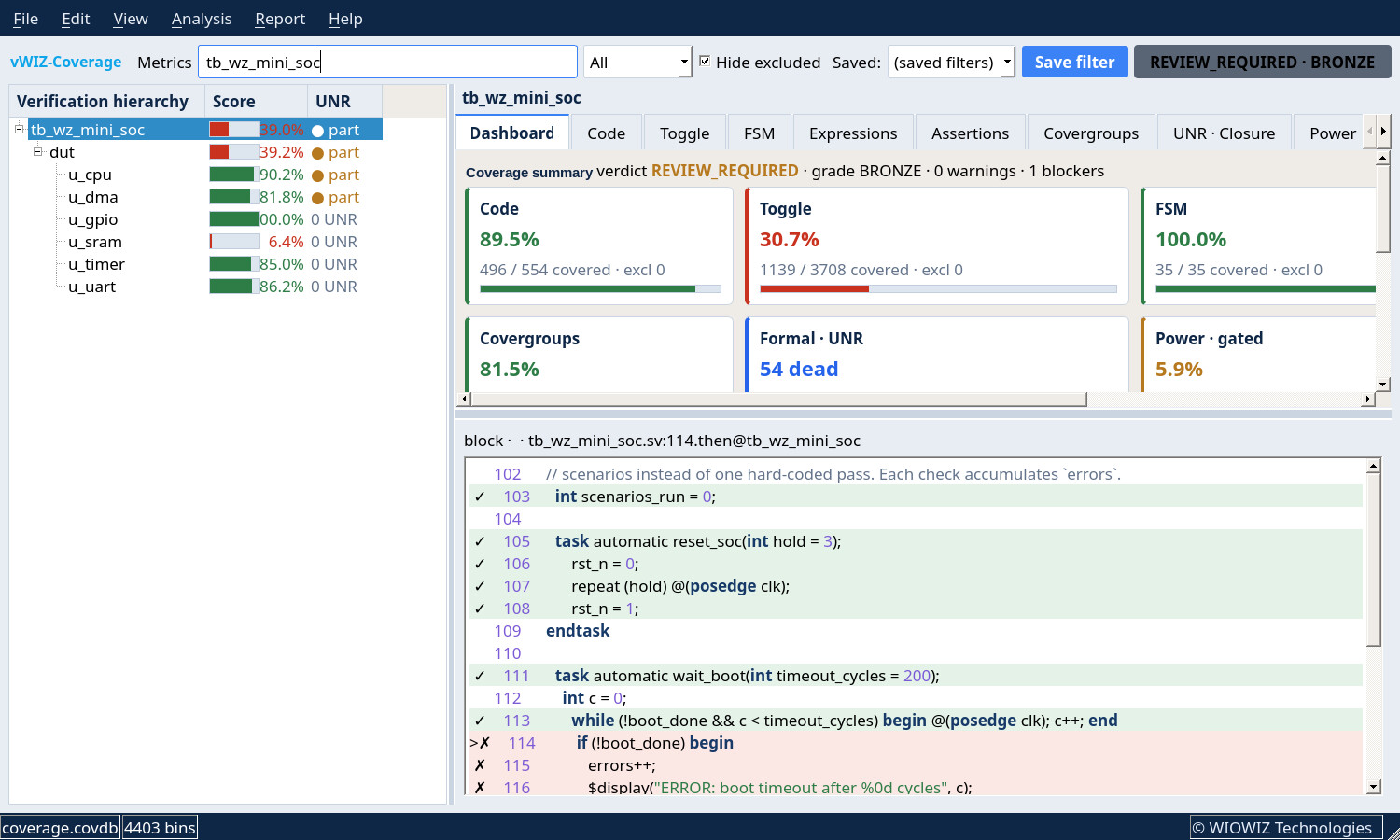Open the All filter dropdown
The height and width of the screenshot is (840, 1400).
[637, 62]
